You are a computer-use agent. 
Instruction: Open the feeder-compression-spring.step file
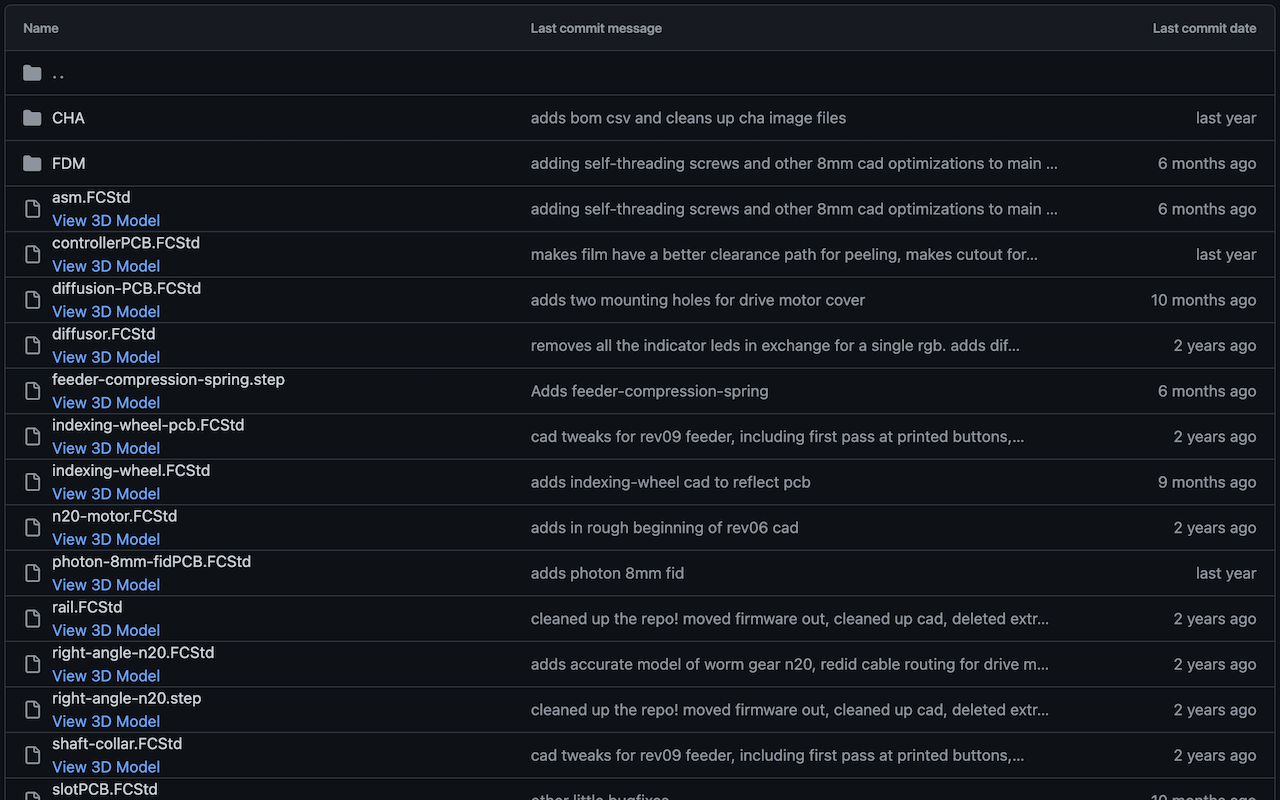click(168, 379)
